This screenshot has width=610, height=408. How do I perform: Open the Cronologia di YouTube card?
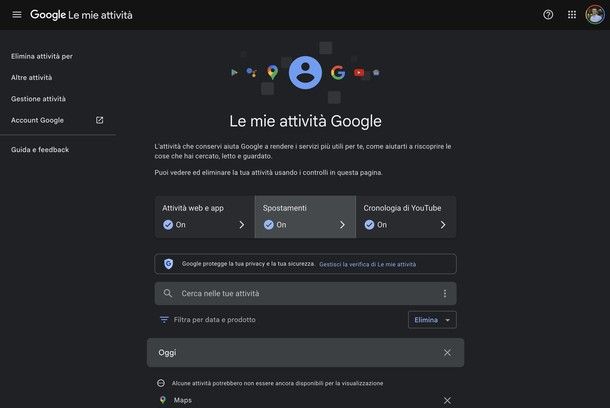point(406,217)
